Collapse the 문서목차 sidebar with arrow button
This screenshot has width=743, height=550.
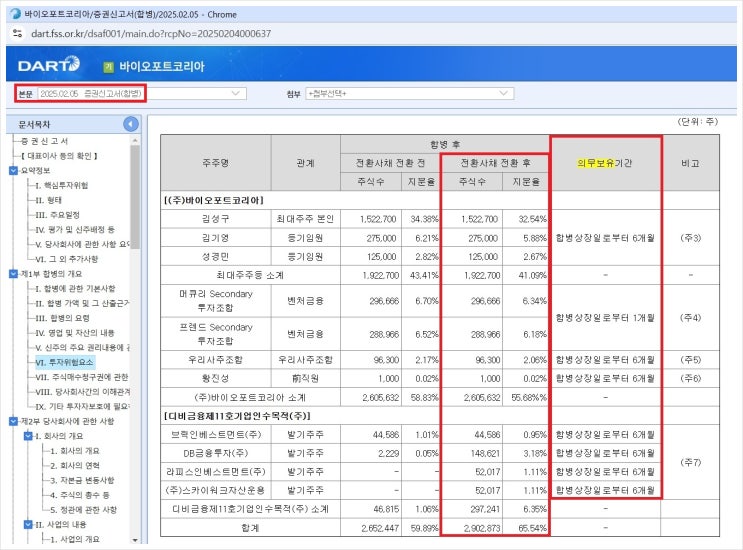click(131, 124)
